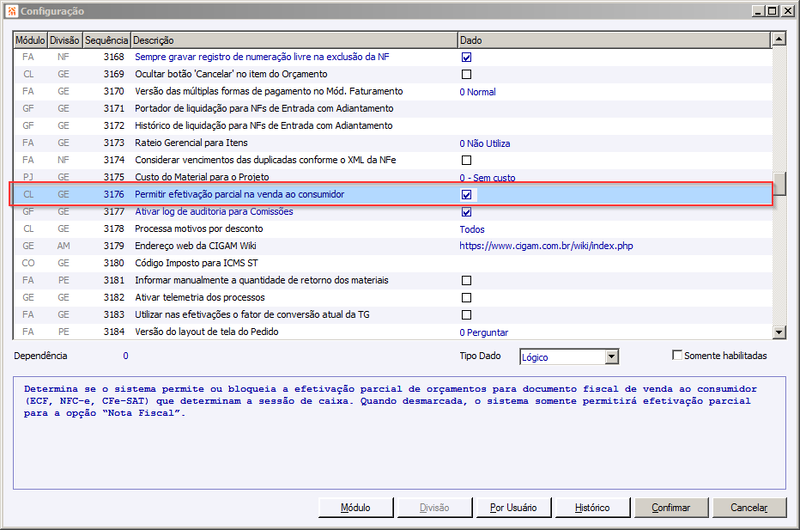The image size is (800, 530).
Task: Click the parameter description text box
Action: pyautogui.click(x=399, y=433)
